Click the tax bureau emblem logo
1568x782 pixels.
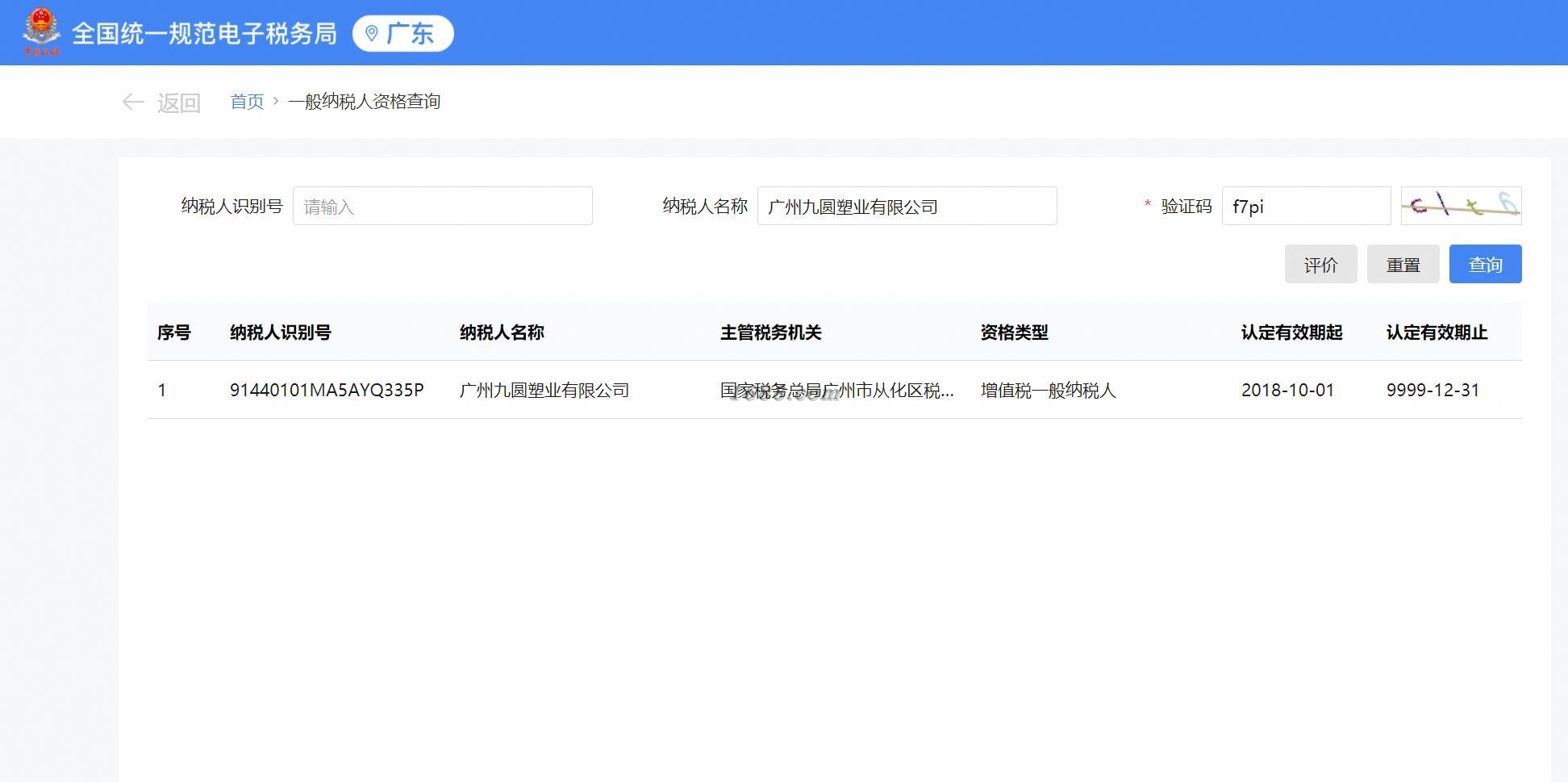(x=41, y=32)
